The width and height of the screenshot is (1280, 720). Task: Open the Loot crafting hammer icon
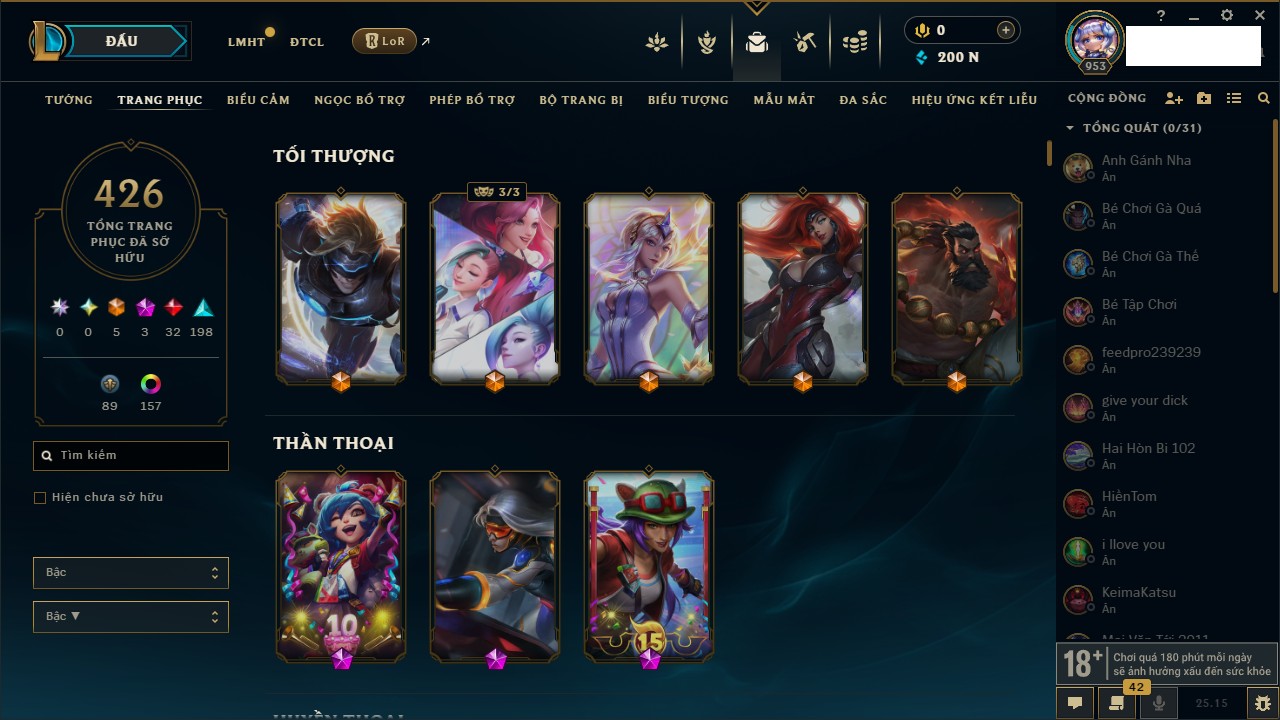805,42
